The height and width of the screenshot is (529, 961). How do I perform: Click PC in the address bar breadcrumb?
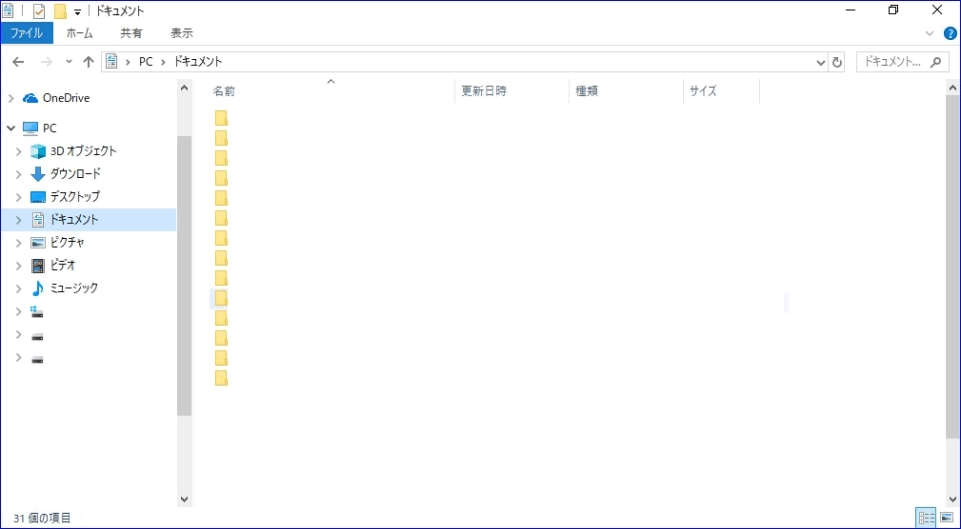click(146, 62)
